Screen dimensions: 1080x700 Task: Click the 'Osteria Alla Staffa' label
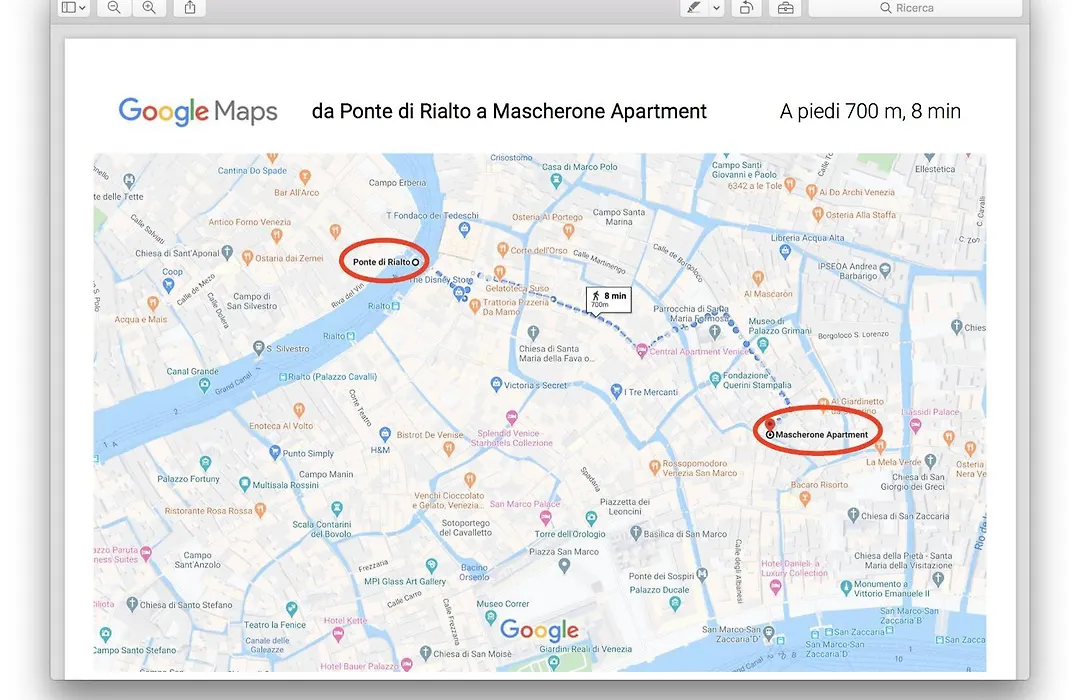[861, 215]
